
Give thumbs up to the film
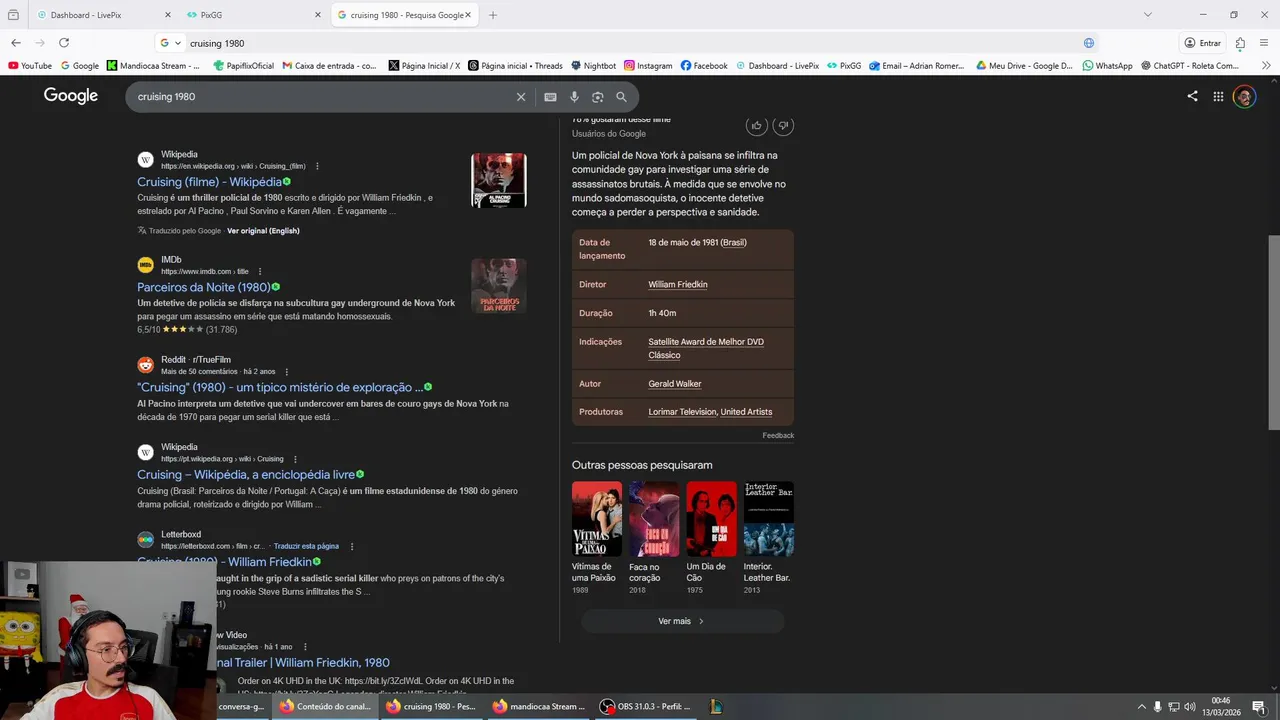(757, 125)
